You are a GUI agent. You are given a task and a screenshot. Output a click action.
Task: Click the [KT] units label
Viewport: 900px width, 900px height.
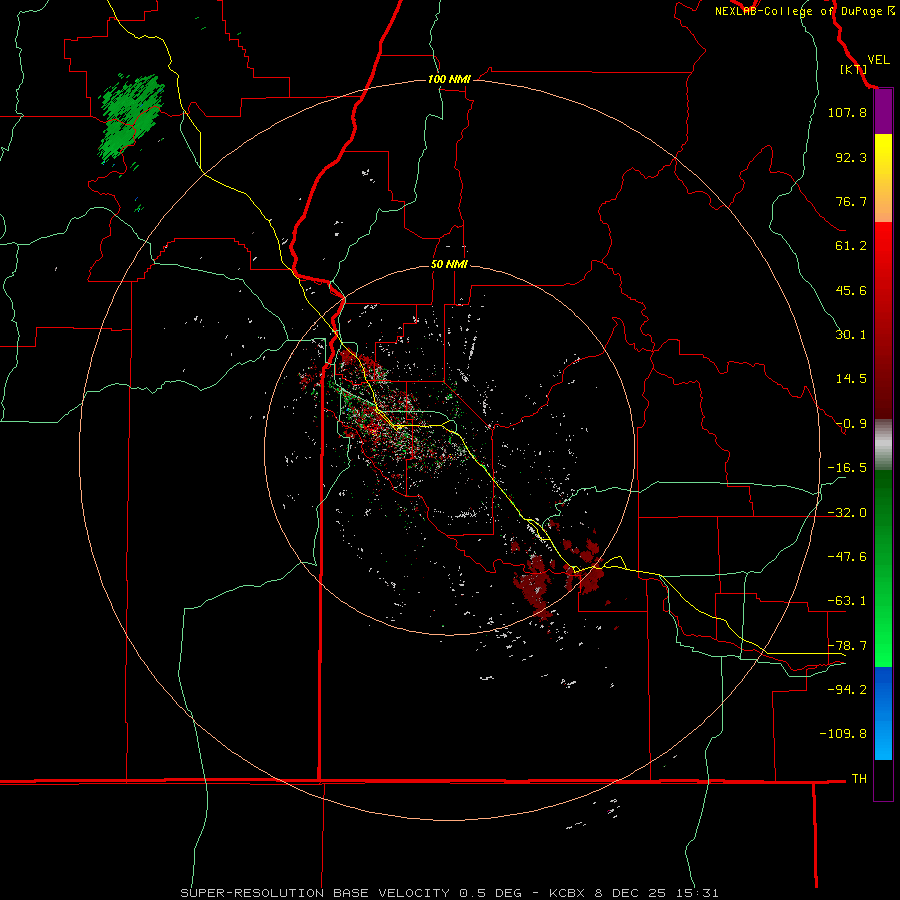(853, 69)
